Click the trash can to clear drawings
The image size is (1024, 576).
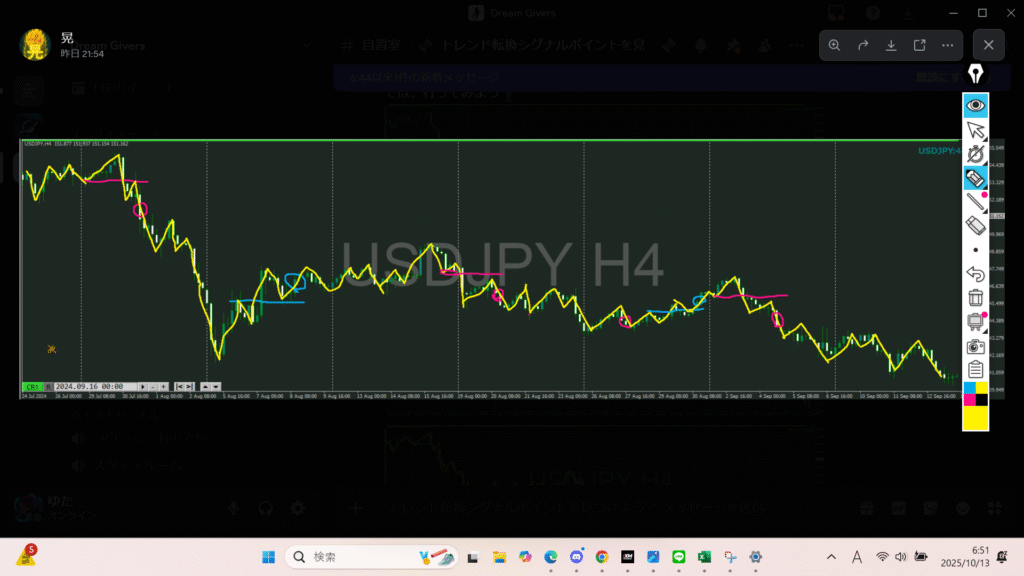975,298
